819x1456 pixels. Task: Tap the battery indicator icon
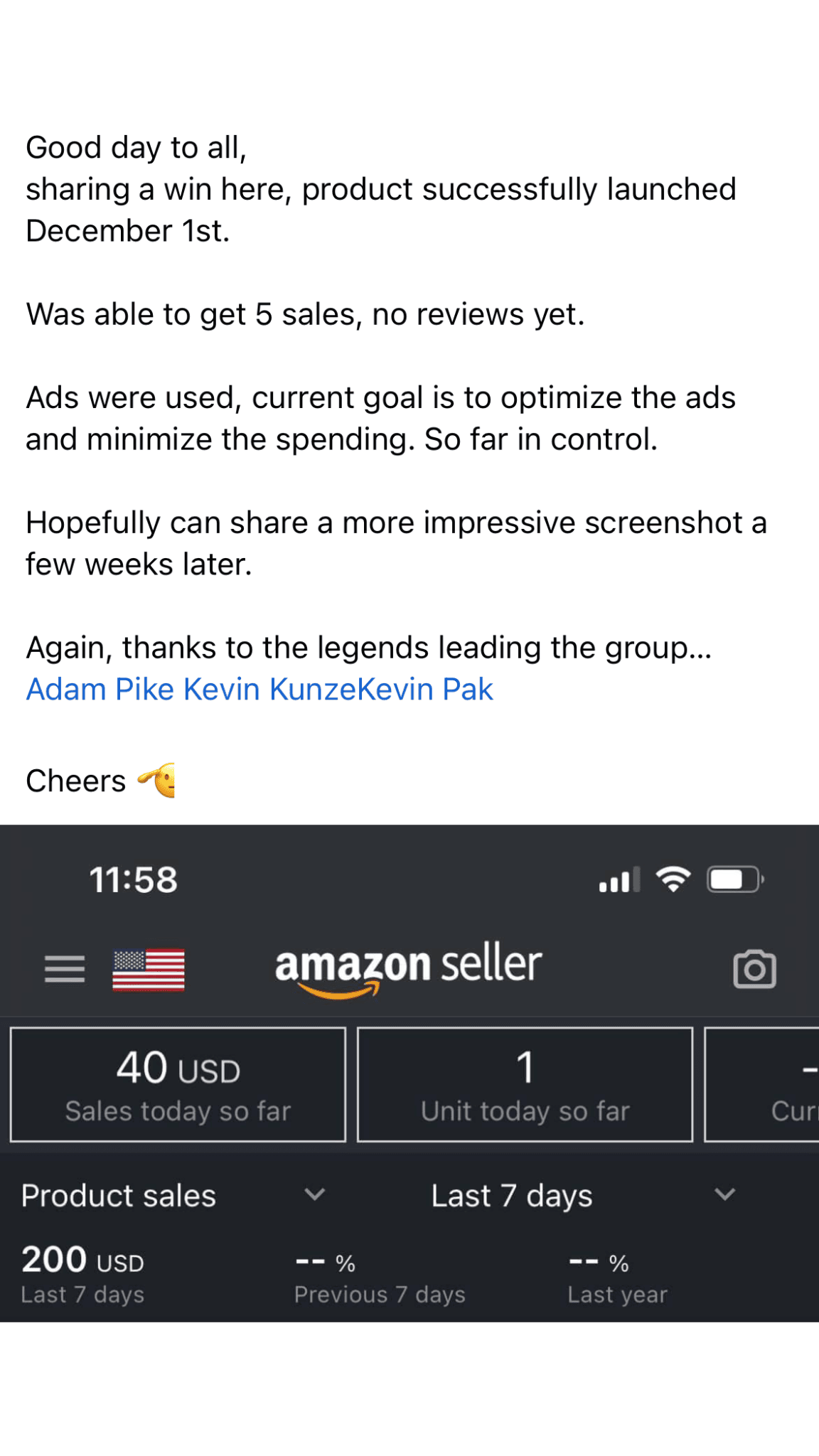tap(735, 879)
